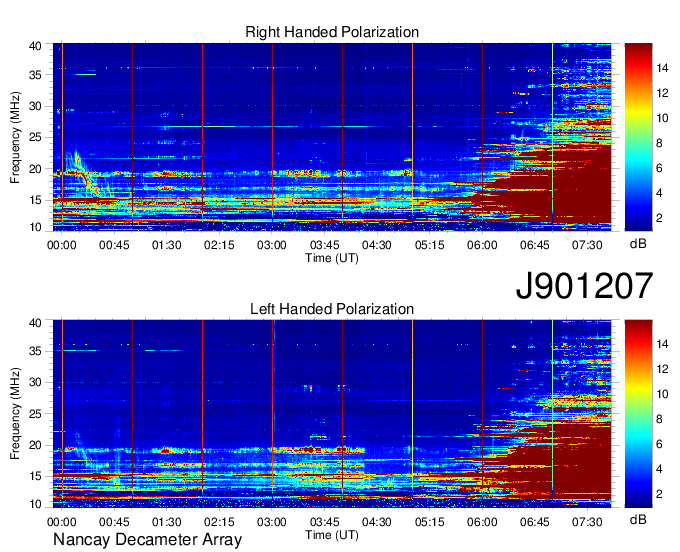The height and width of the screenshot is (552, 680).
Task: Click the Frequency (MHz) axis label of Left Handed plot
Action: [x=15, y=414]
